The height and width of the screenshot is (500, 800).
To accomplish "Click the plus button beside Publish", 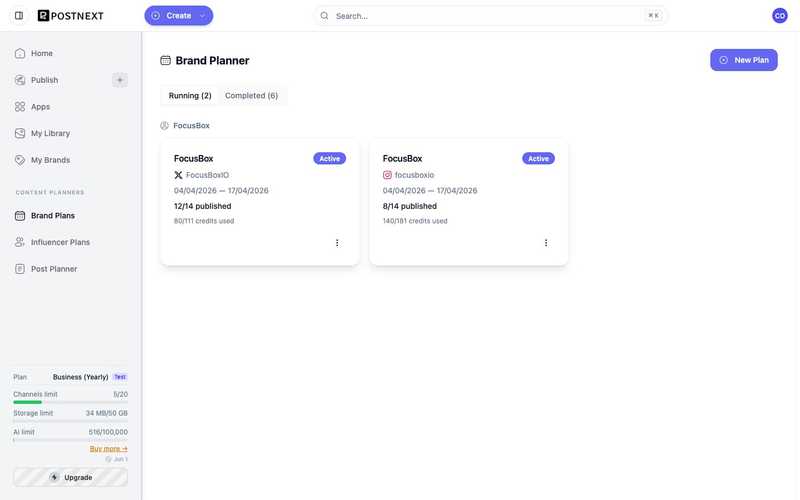I will [120, 80].
